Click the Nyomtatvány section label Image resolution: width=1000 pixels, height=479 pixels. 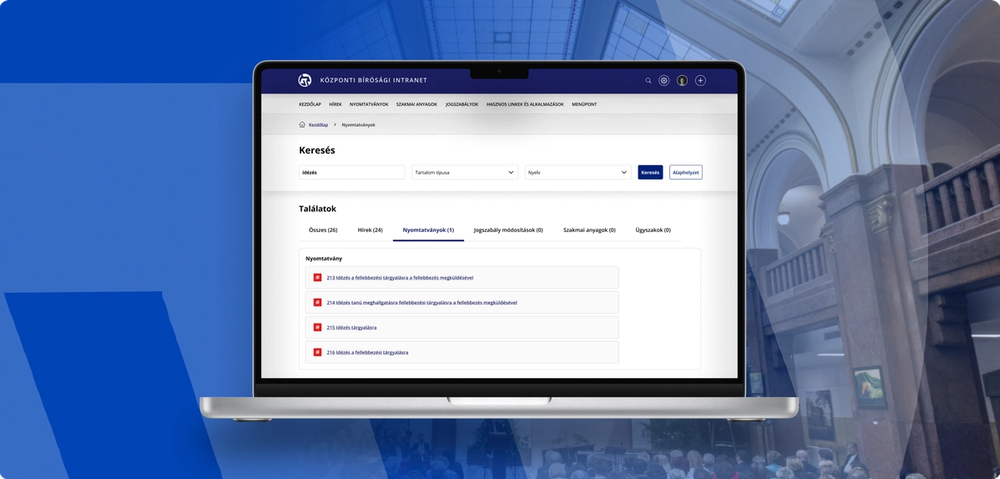pyautogui.click(x=324, y=258)
